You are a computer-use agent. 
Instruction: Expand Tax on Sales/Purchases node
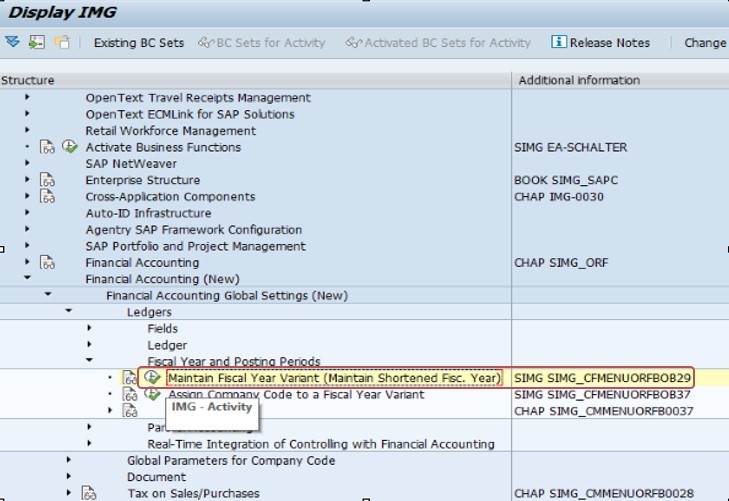point(68,493)
